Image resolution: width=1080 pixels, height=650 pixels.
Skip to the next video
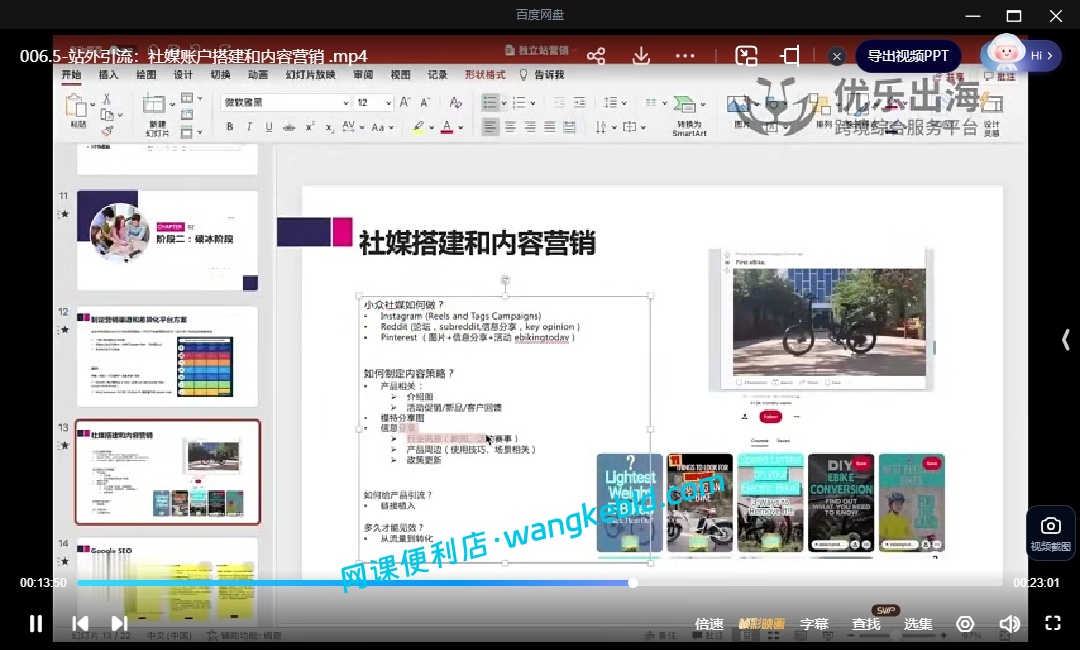point(120,624)
